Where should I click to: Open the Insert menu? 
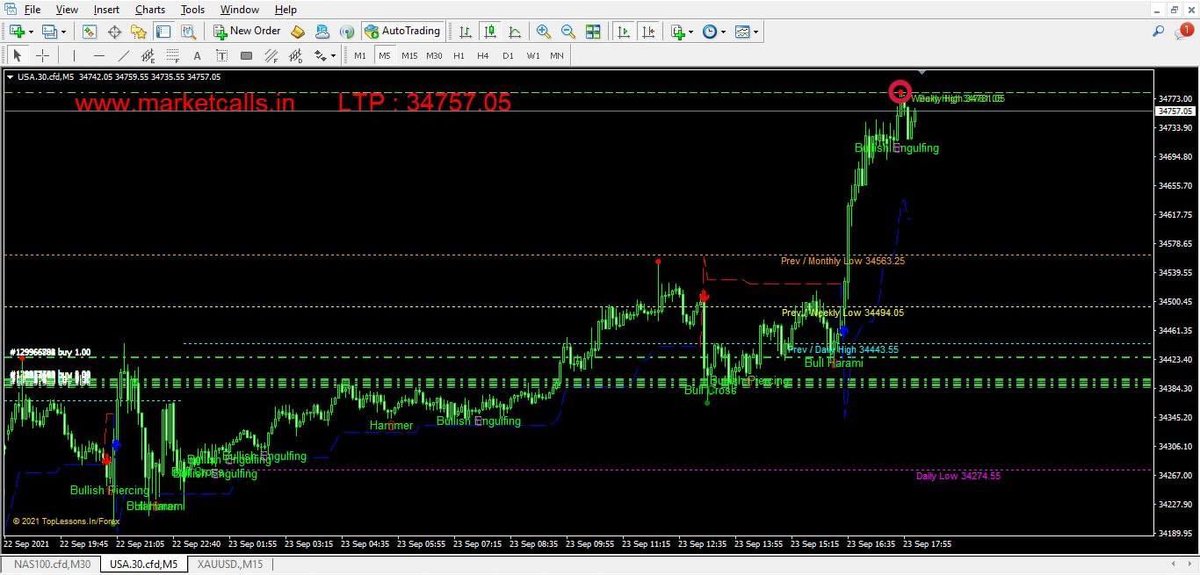coord(106,9)
